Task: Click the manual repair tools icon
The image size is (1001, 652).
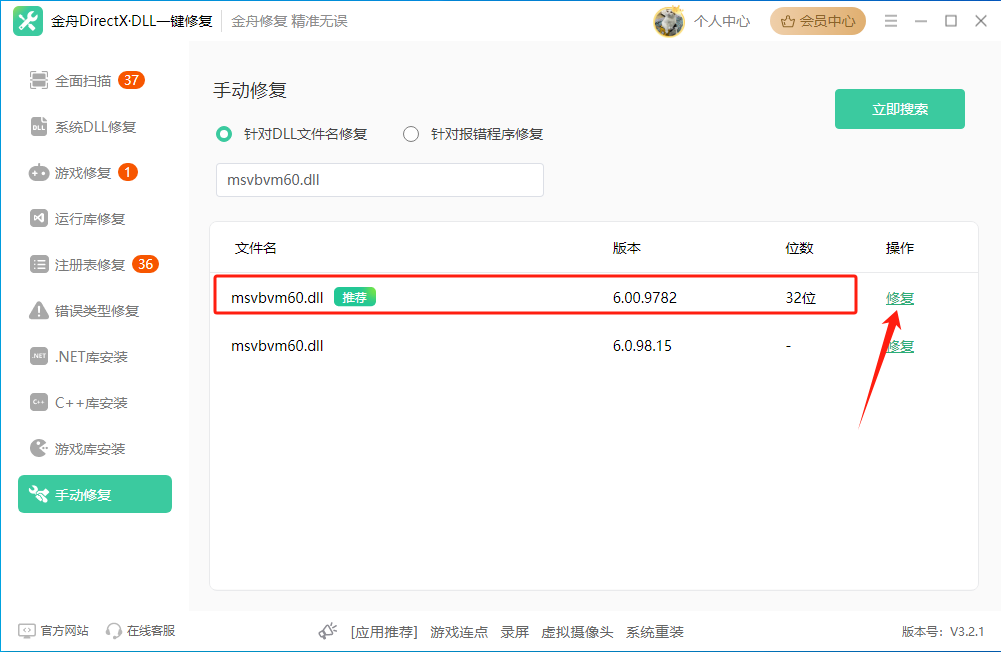Action: pyautogui.click(x=39, y=494)
